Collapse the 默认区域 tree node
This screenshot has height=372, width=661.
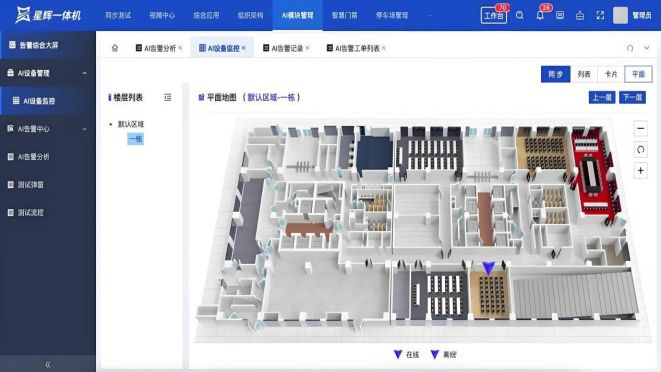click(x=111, y=124)
